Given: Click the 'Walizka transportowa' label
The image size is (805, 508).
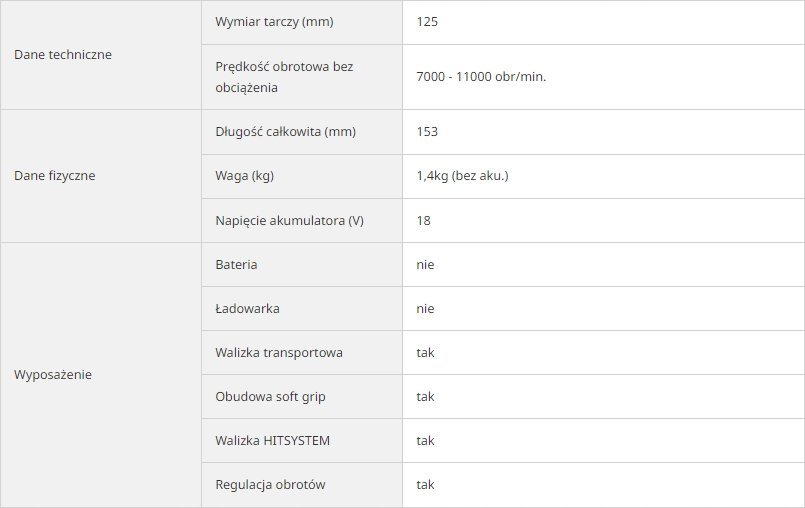Looking at the screenshot, I should tap(279, 353).
